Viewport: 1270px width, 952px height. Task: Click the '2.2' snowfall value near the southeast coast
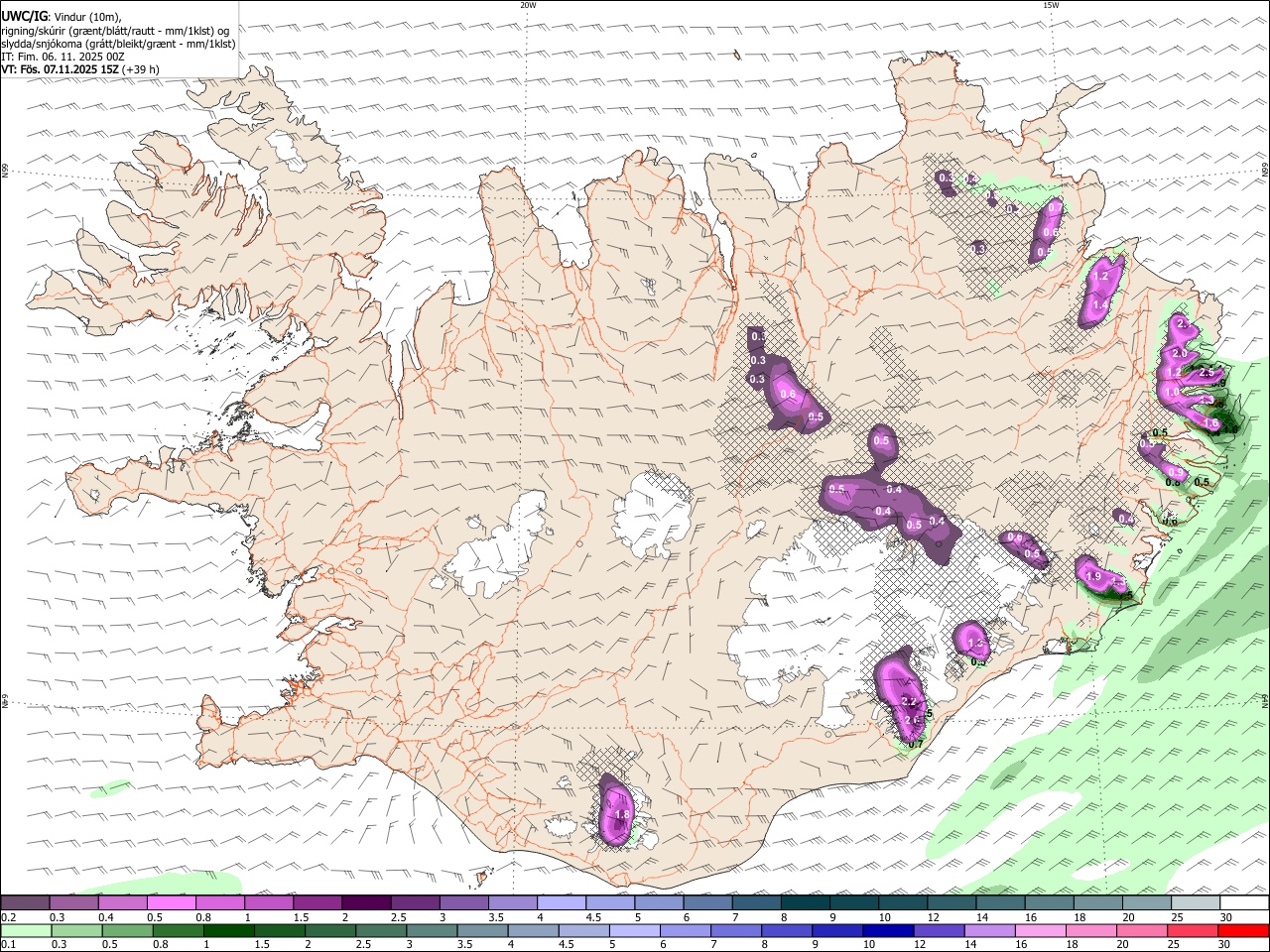[909, 702]
